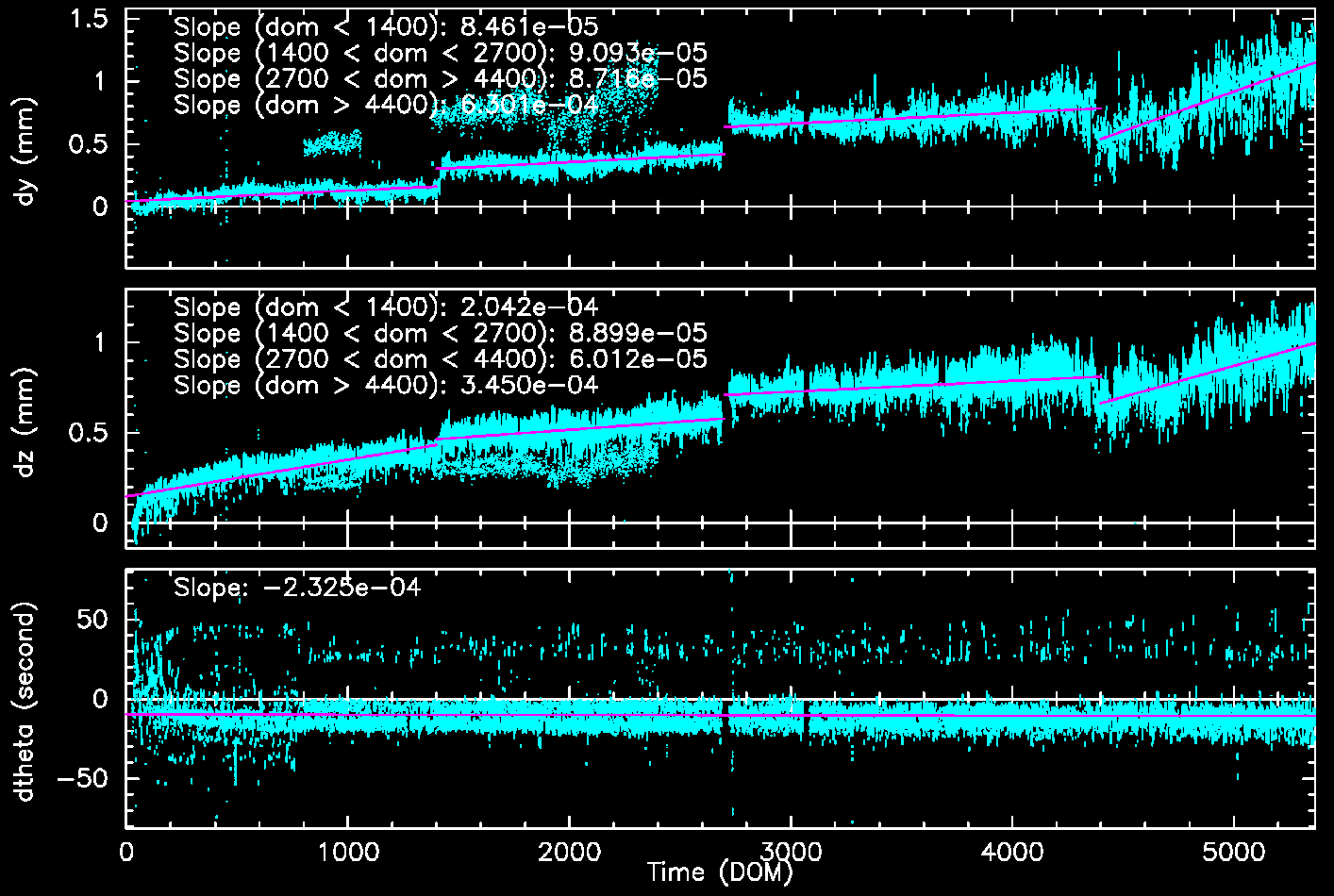Image resolution: width=1334 pixels, height=896 pixels.
Task: Click the 4000 tick label on time axis
Action: click(1012, 853)
